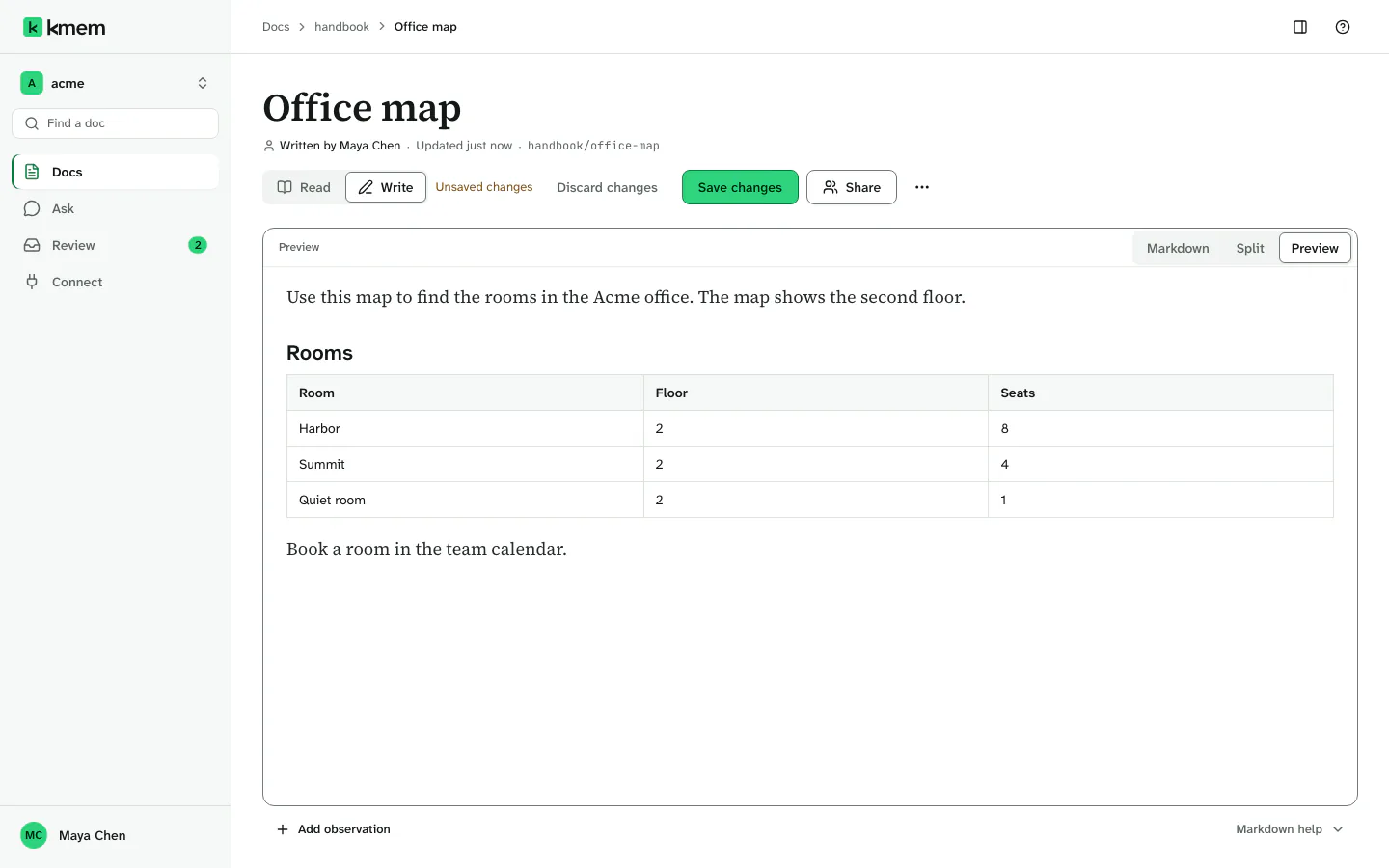Click the Rooms heading
The image size is (1389, 868).
click(319, 353)
